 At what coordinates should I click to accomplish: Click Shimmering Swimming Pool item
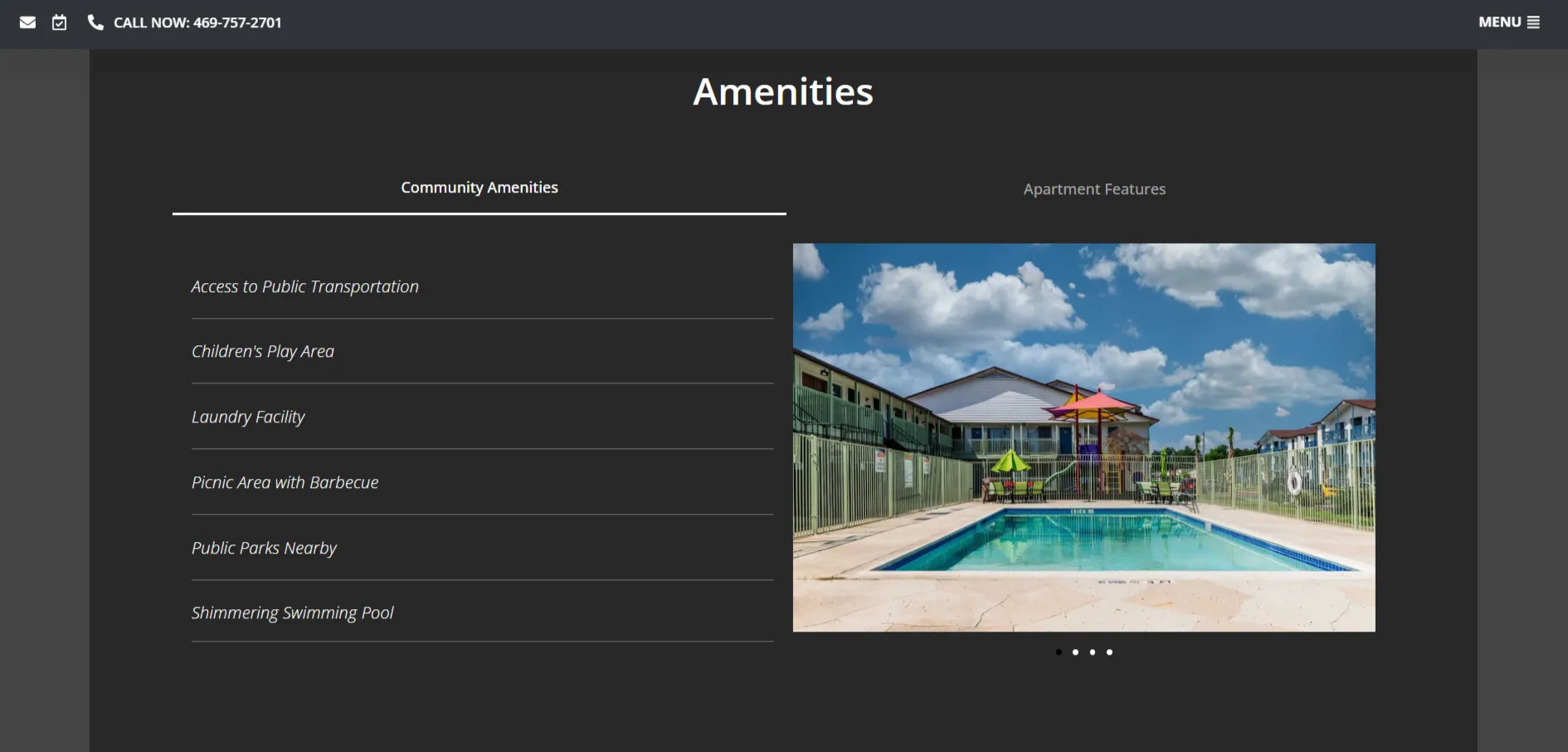click(x=482, y=612)
